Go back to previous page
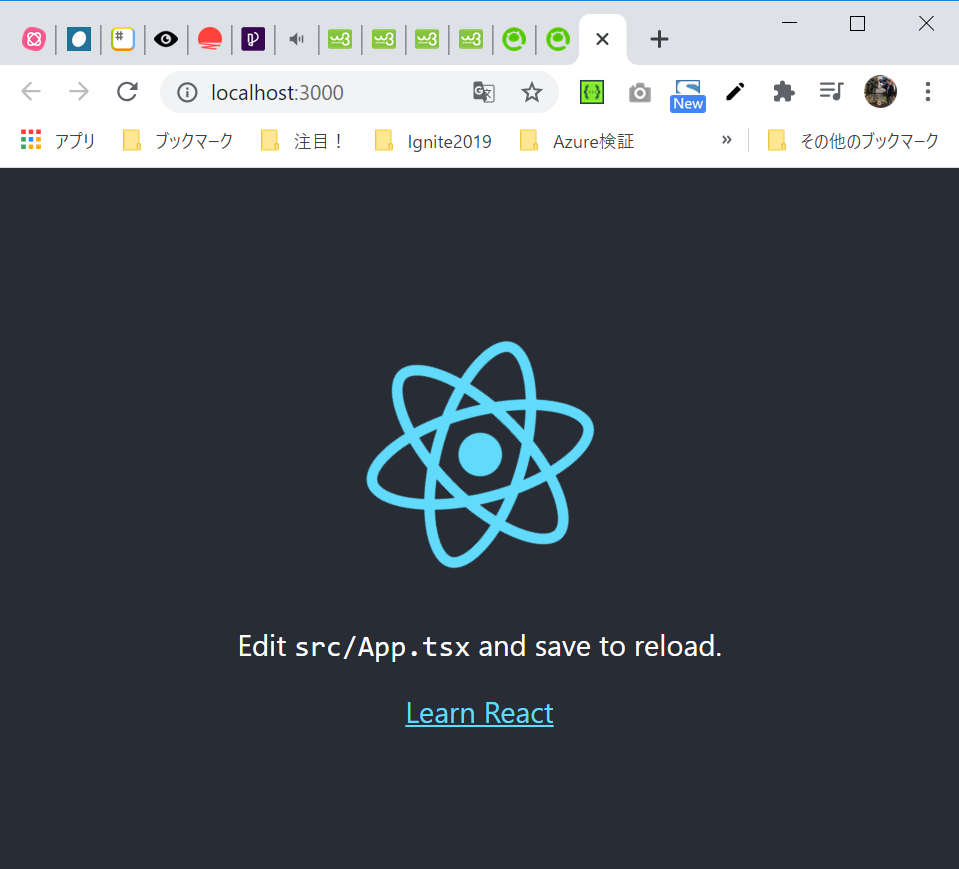Screen dimensions: 959x869 [31, 92]
